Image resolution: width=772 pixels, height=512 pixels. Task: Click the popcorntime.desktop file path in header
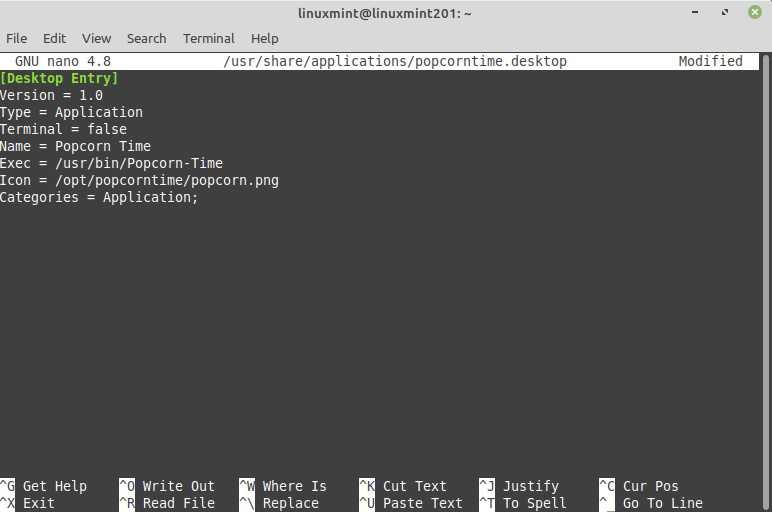[395, 61]
